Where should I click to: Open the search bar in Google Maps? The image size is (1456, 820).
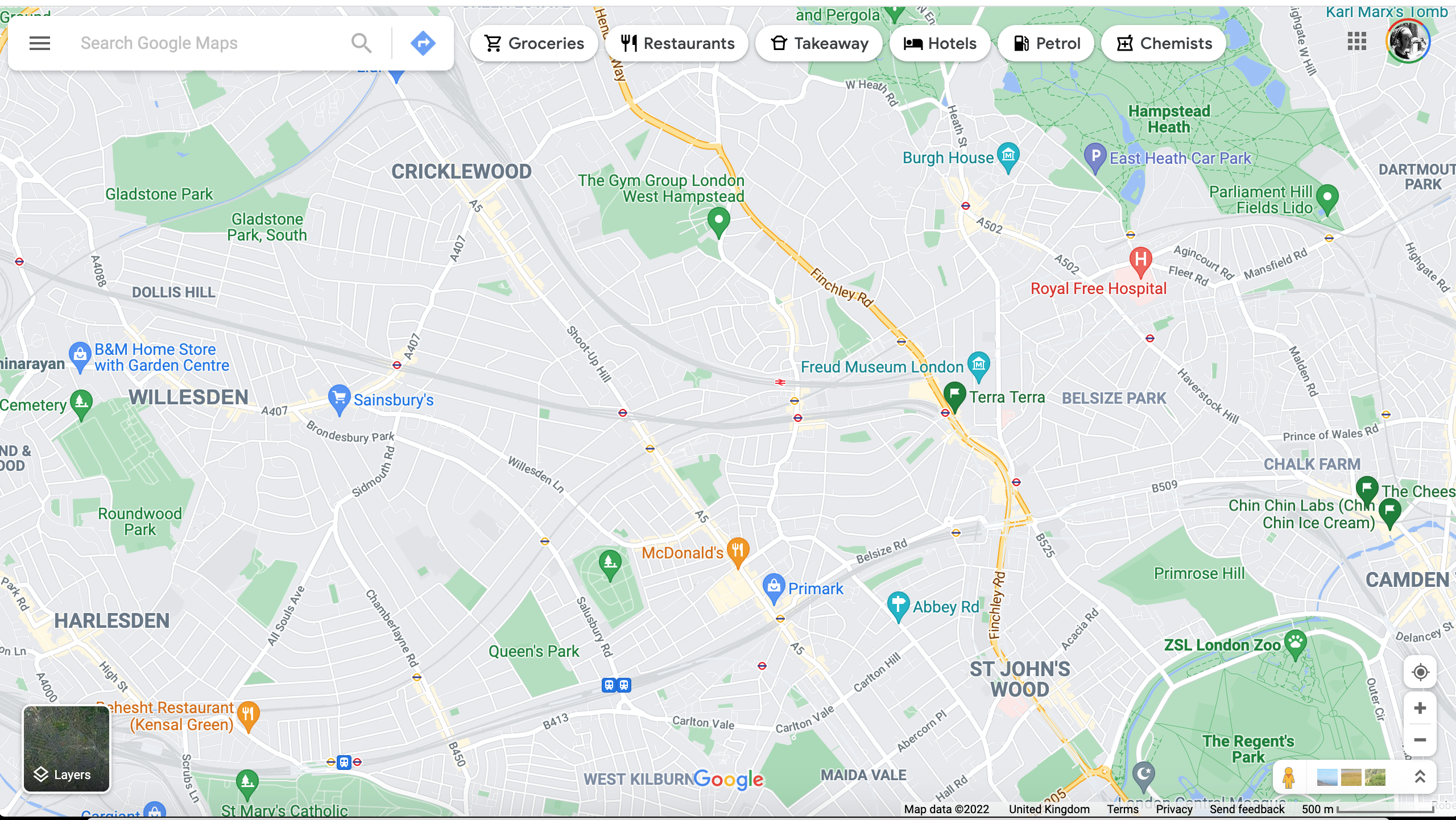(x=211, y=43)
